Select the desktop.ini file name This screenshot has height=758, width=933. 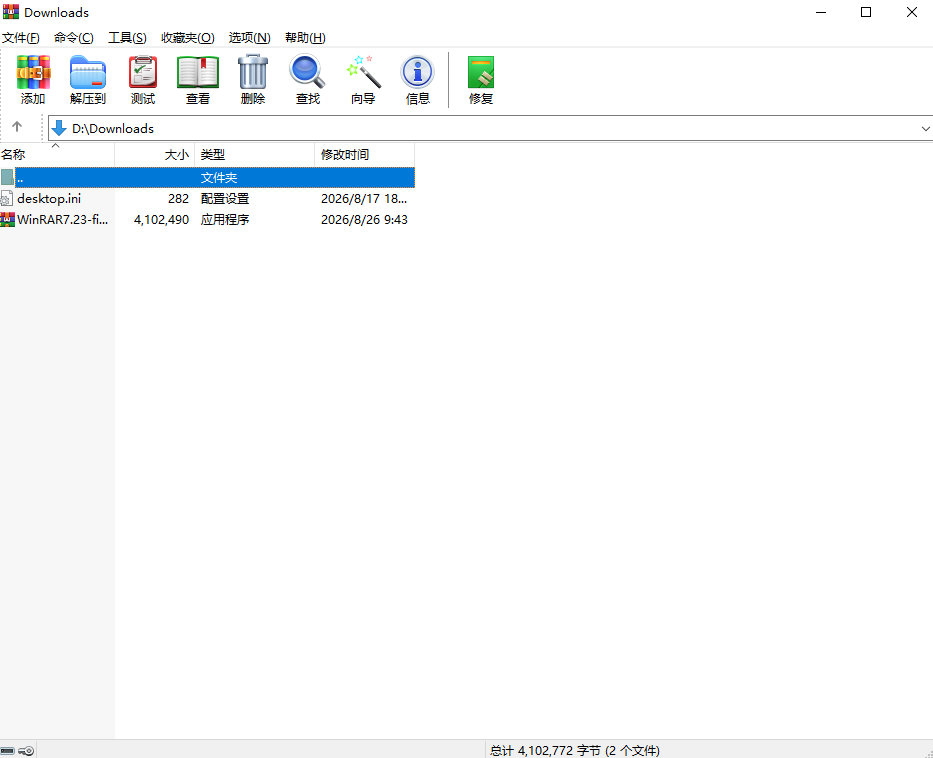click(49, 199)
